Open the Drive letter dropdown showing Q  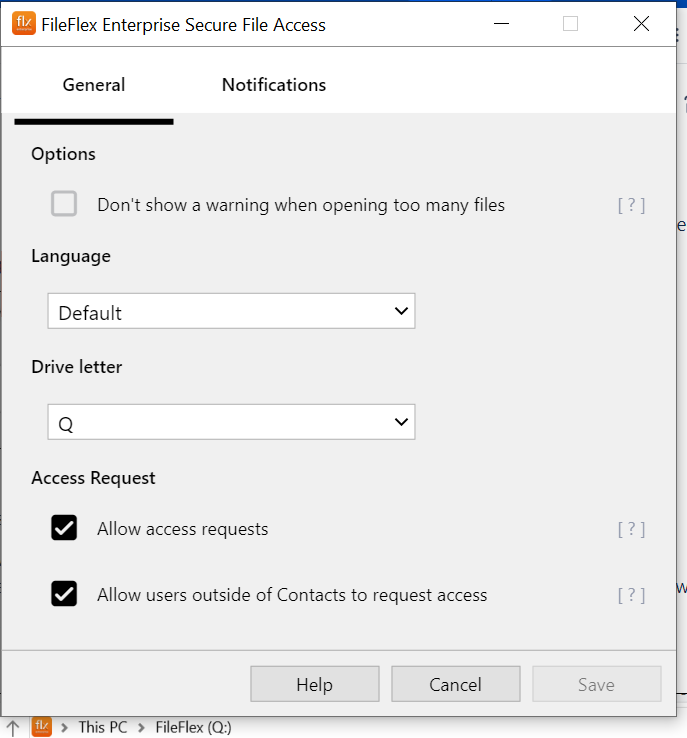point(231,422)
